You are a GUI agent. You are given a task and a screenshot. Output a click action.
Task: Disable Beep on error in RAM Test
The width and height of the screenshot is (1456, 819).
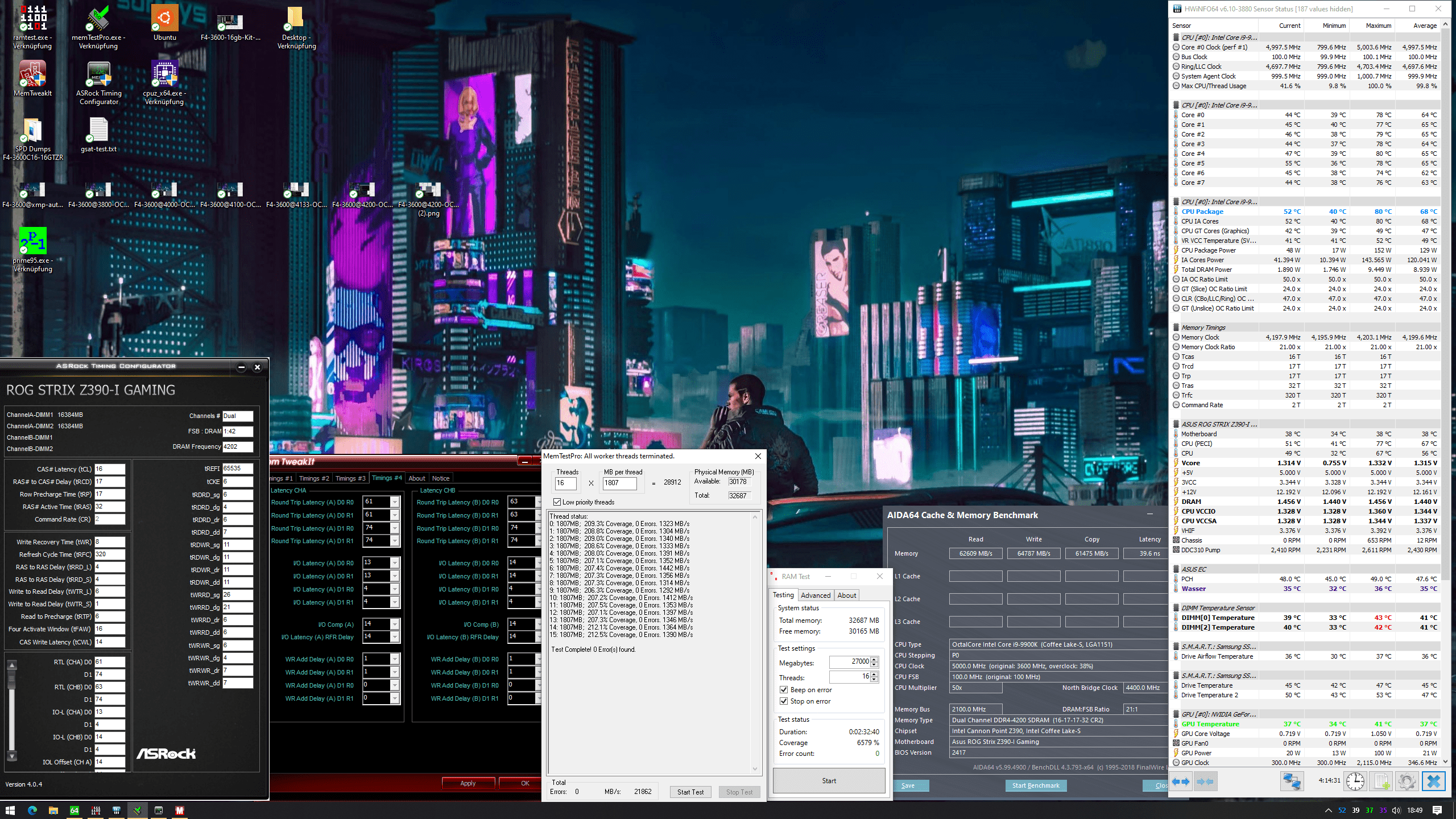point(784,689)
